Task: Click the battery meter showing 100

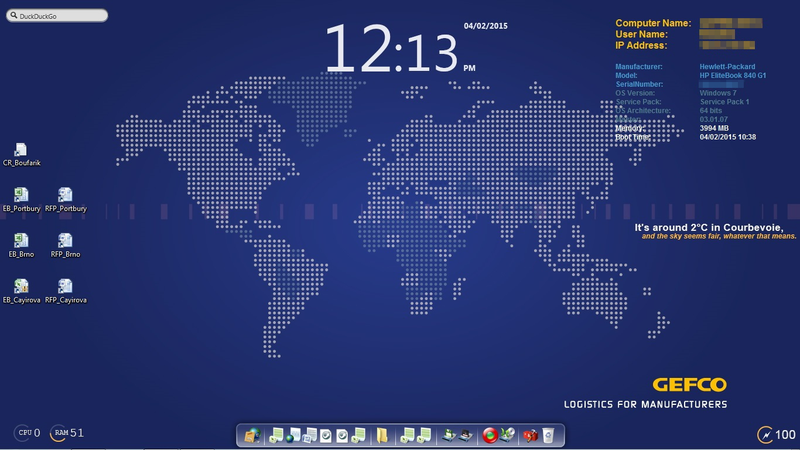Action: tap(776, 435)
